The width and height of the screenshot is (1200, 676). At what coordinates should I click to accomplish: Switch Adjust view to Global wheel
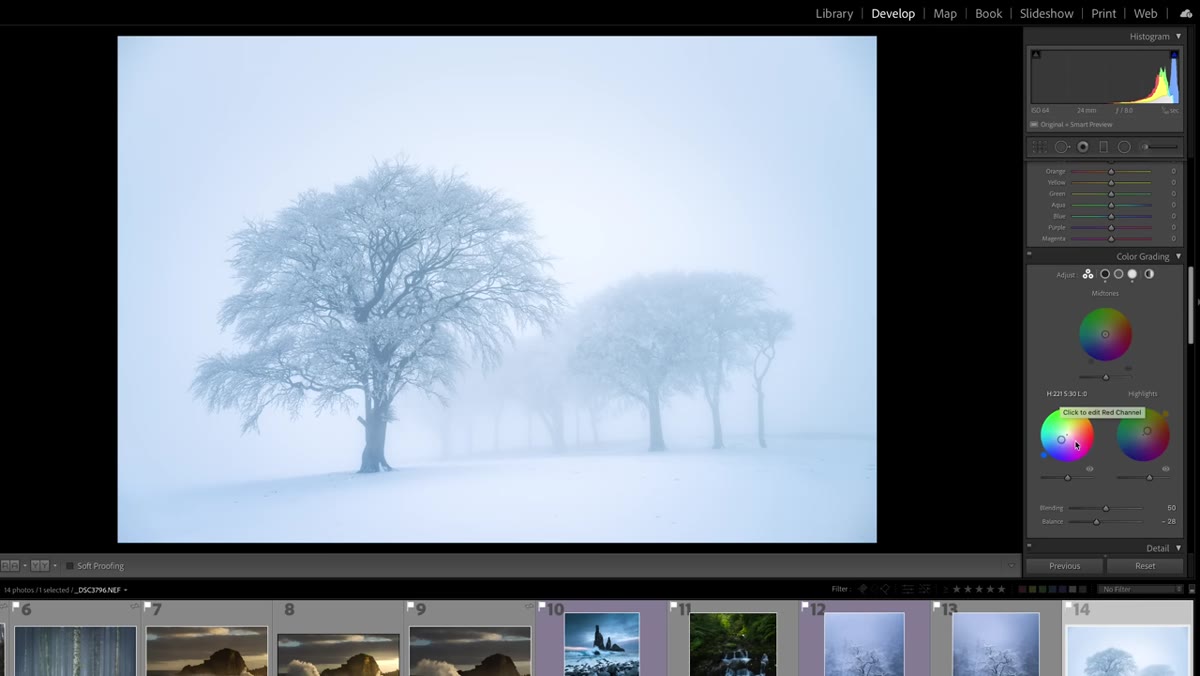point(1149,274)
